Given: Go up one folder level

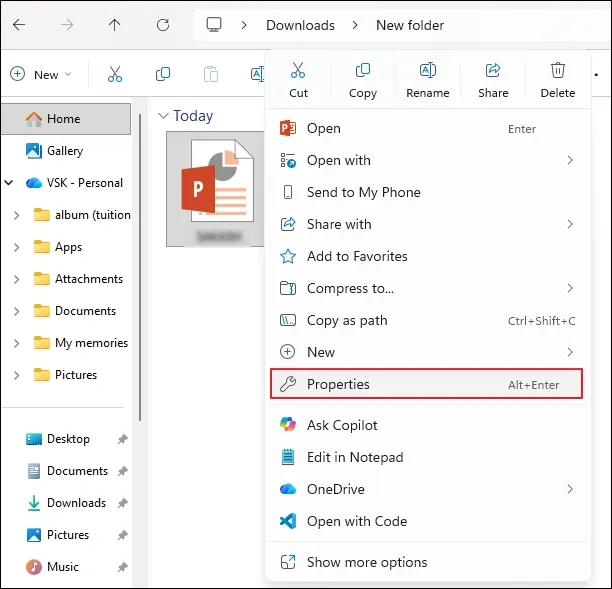Looking at the screenshot, I should pos(114,25).
